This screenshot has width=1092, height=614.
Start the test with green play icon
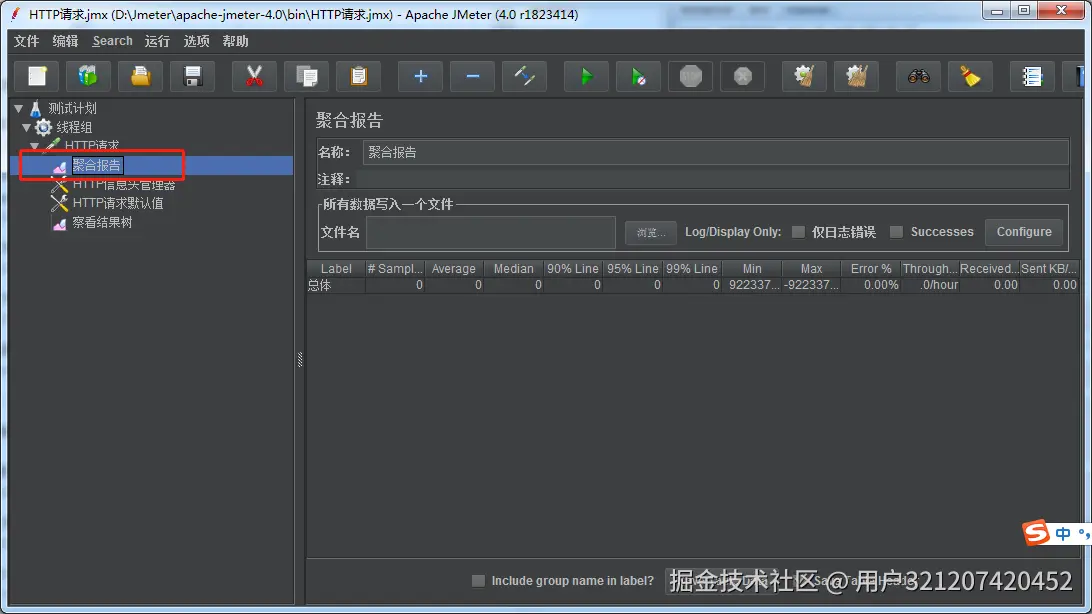click(x=586, y=76)
